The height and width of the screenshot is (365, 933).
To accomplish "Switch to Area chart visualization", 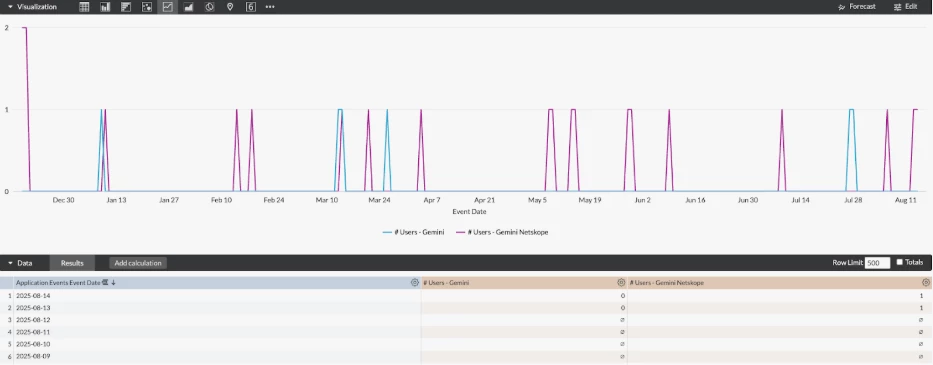I will pyautogui.click(x=189, y=7).
